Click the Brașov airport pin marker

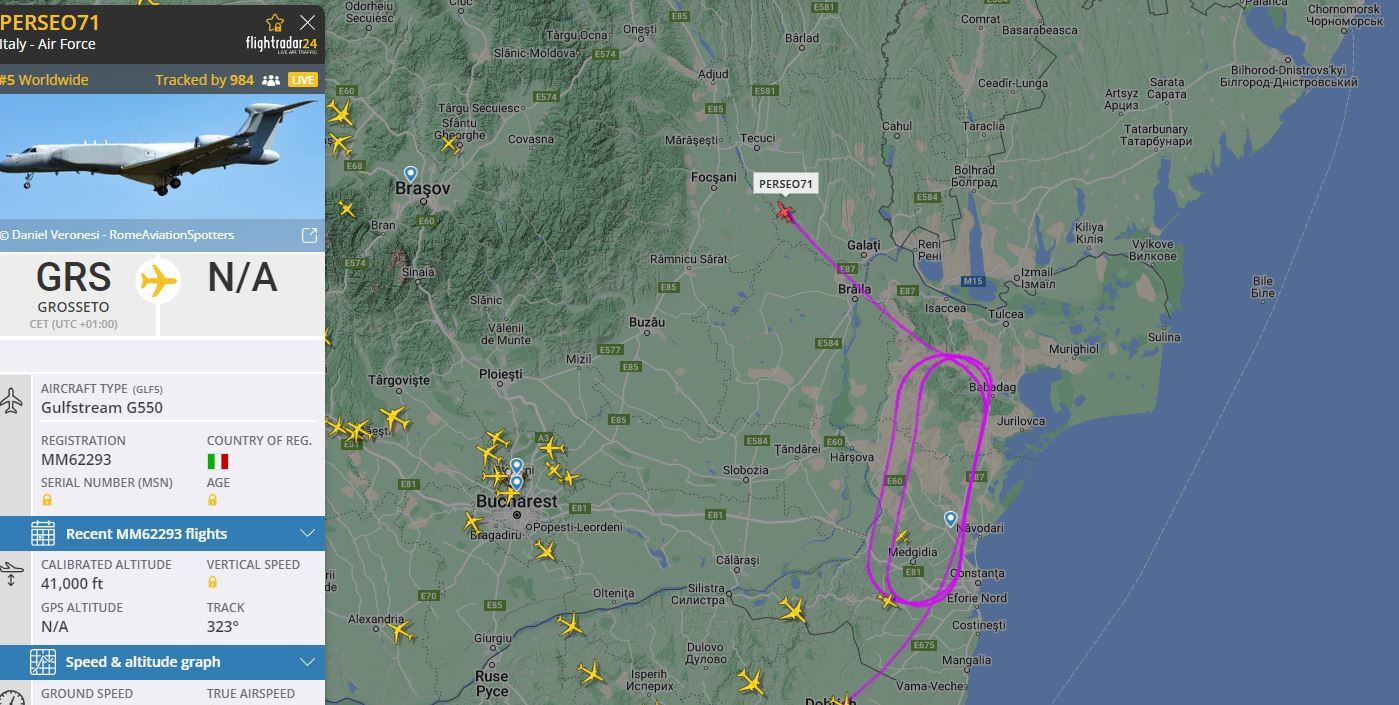pos(410,174)
